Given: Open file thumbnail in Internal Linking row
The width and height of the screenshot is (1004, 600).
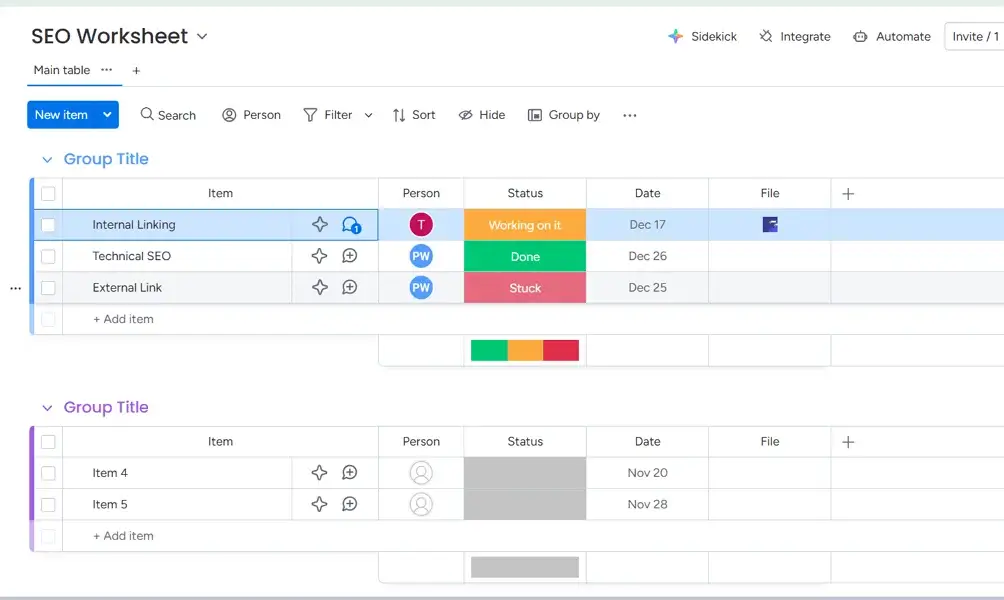Looking at the screenshot, I should point(770,225).
